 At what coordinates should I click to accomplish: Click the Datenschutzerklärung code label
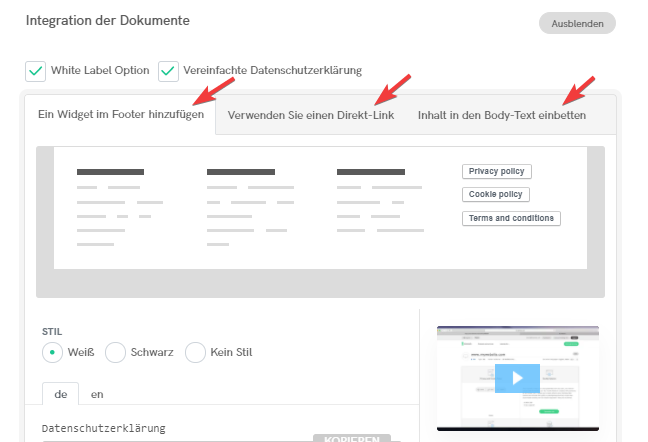[x=103, y=428]
